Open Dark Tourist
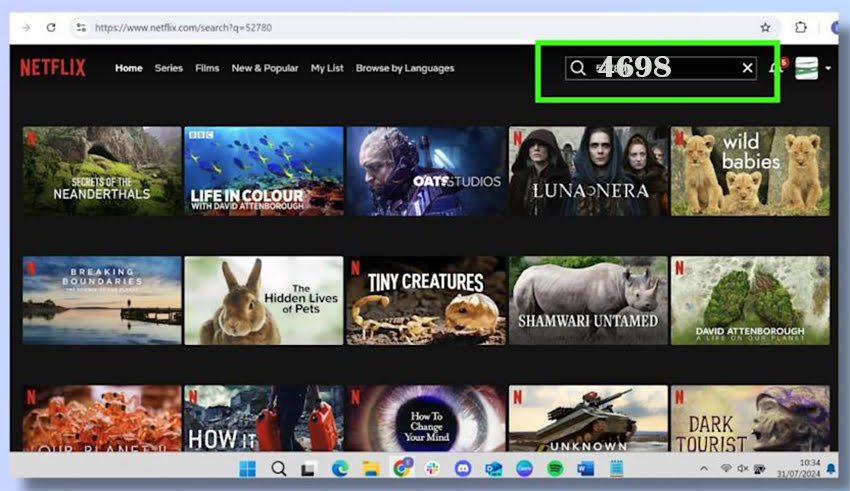 750,418
